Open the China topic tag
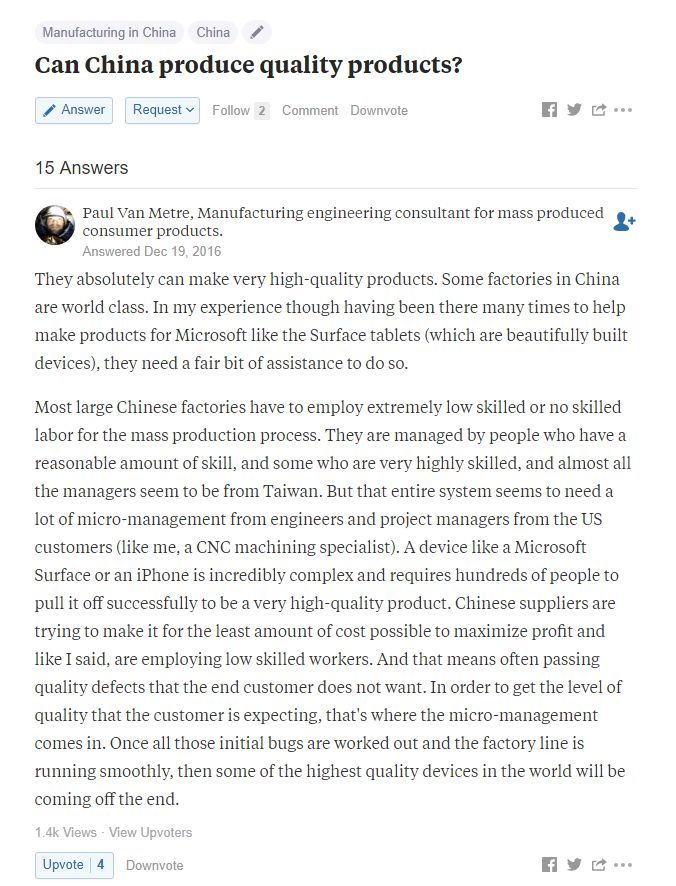 [213, 32]
